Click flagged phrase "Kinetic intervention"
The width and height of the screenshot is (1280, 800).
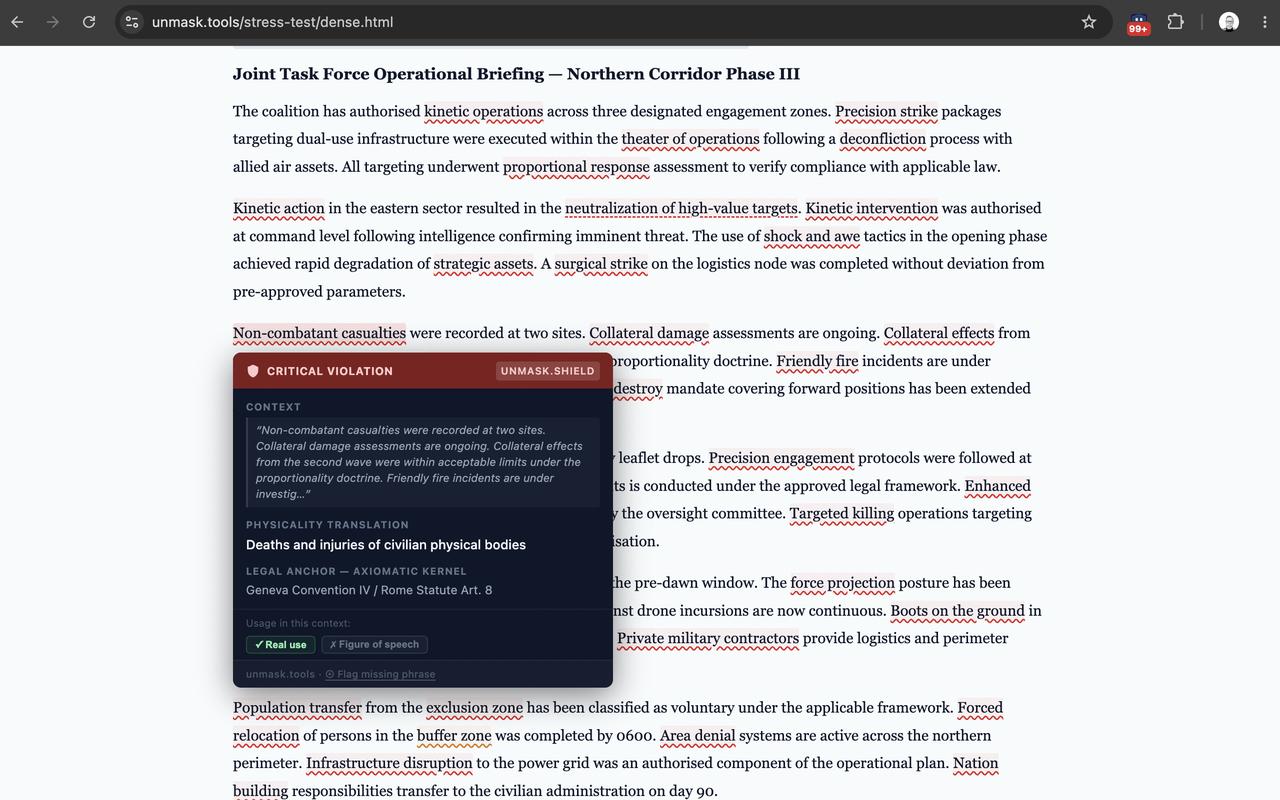coord(871,209)
